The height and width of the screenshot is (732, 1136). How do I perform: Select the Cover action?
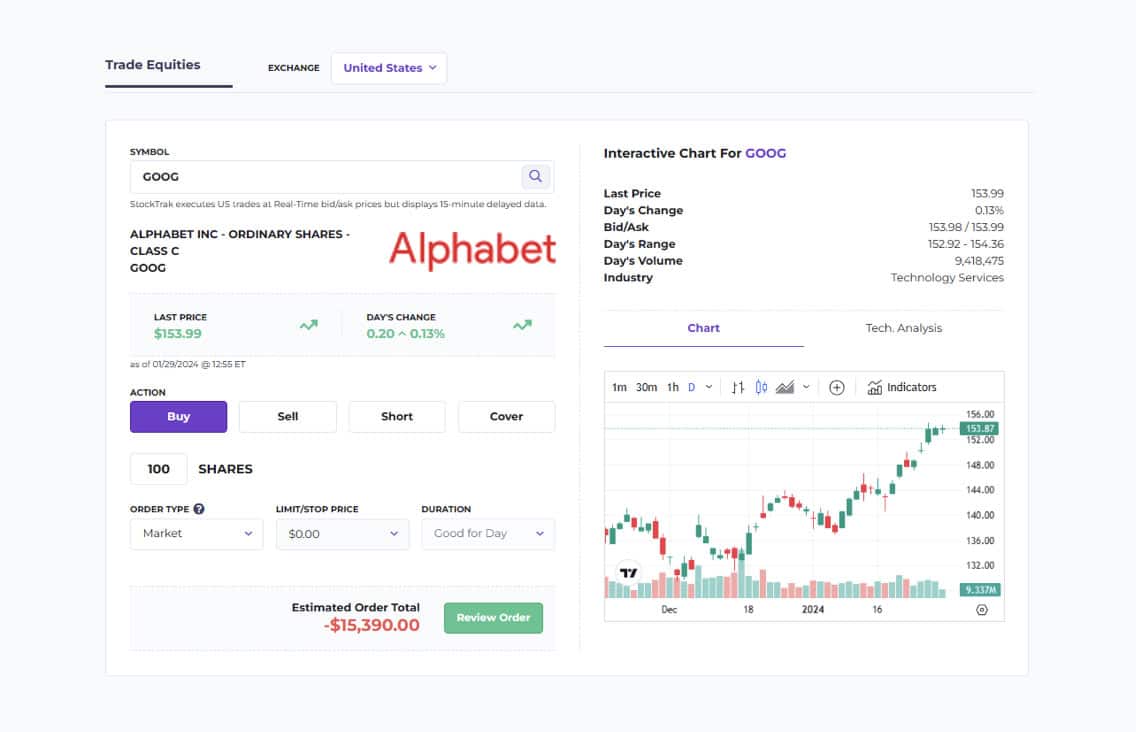pos(506,417)
